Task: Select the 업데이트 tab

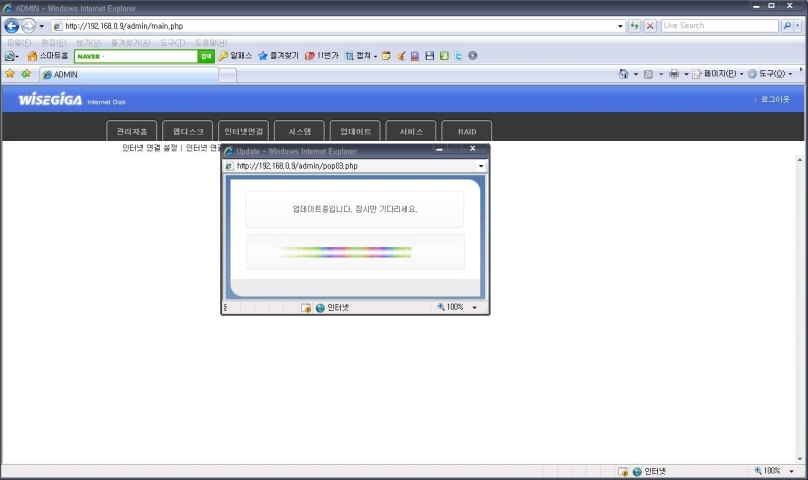Action: click(355, 131)
